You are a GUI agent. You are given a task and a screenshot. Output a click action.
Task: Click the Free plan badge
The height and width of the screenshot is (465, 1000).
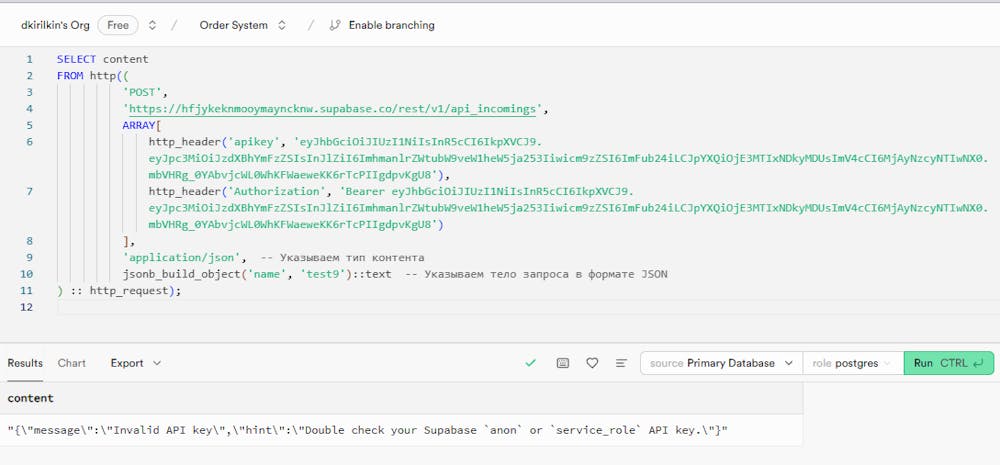[x=117, y=25]
